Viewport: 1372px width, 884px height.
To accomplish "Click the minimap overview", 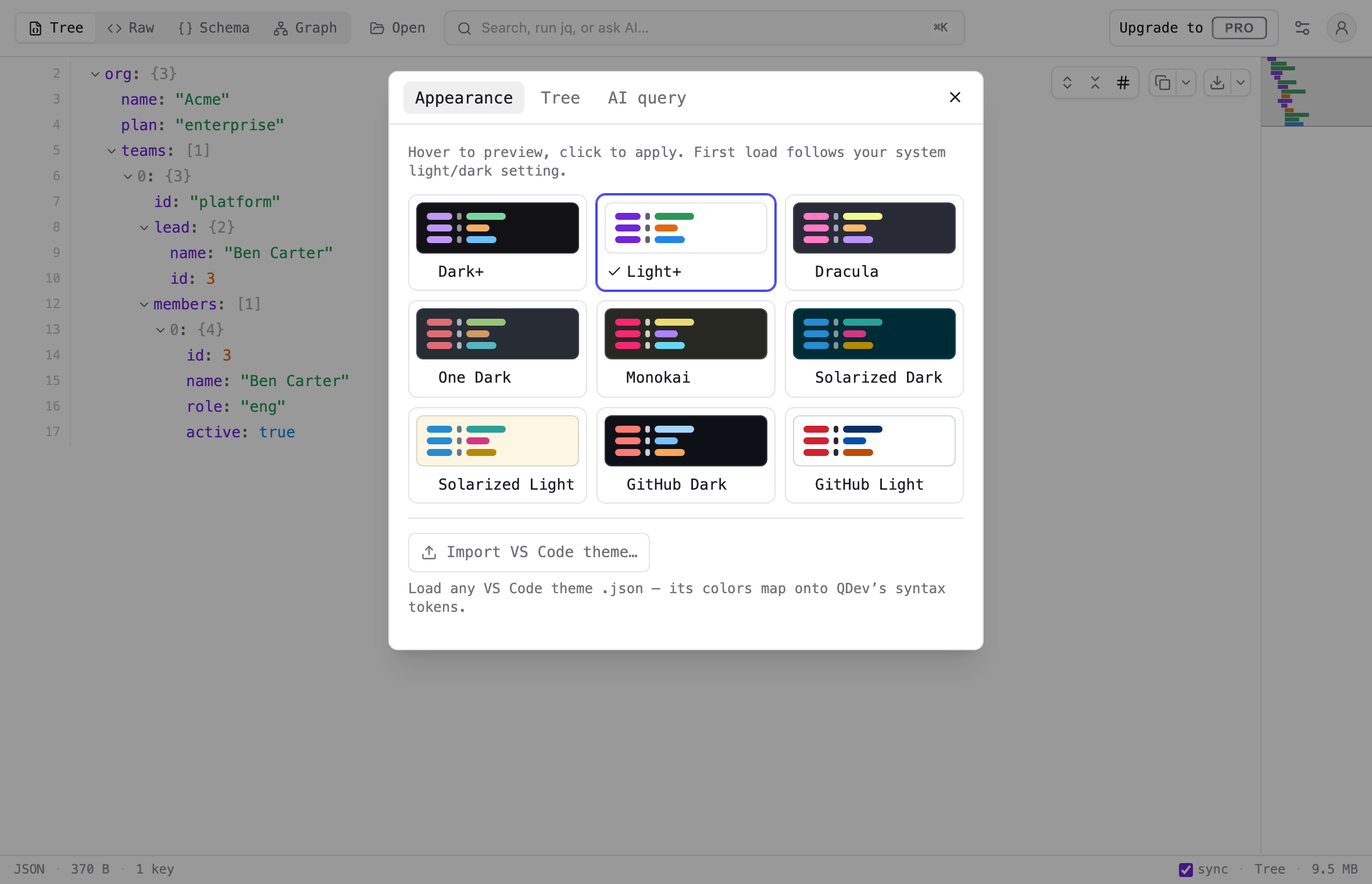I will pos(1316,91).
